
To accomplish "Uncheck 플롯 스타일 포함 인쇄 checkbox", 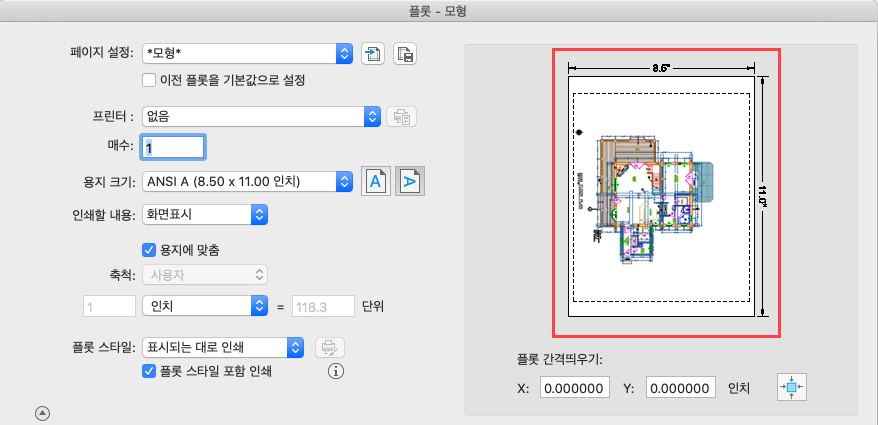I will pyautogui.click(x=149, y=371).
